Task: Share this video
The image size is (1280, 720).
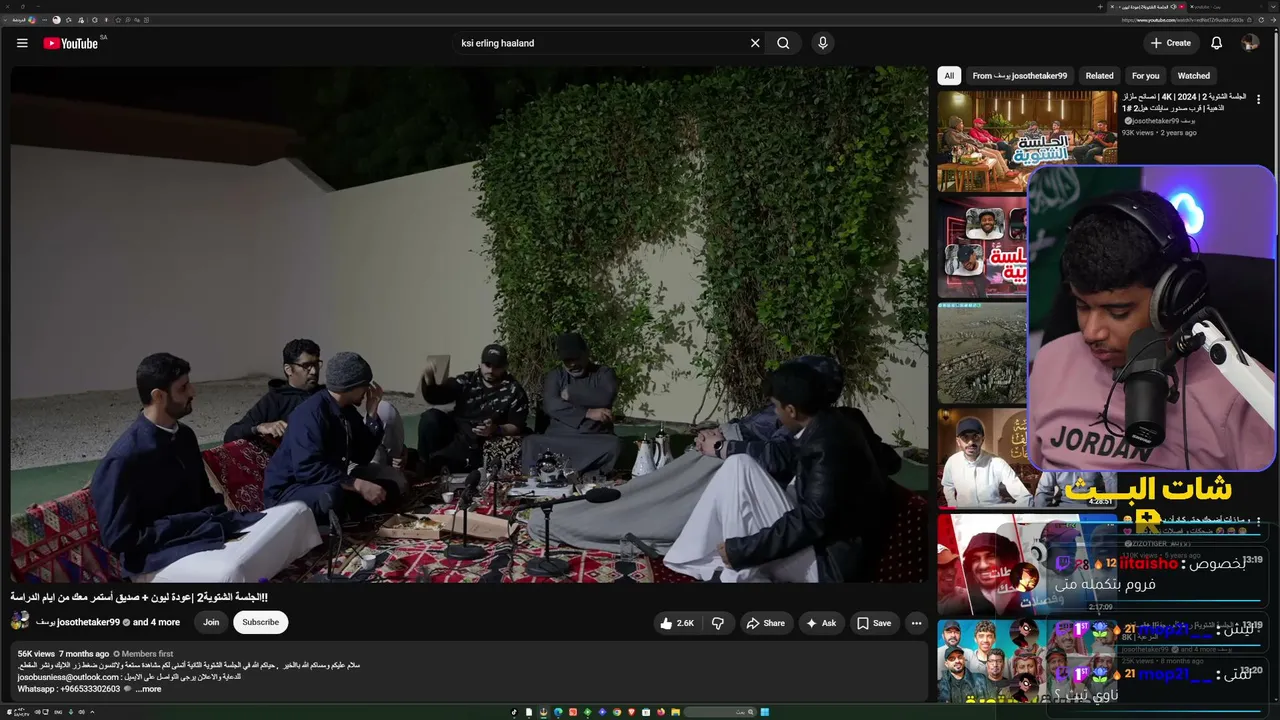Action: pyautogui.click(x=765, y=623)
